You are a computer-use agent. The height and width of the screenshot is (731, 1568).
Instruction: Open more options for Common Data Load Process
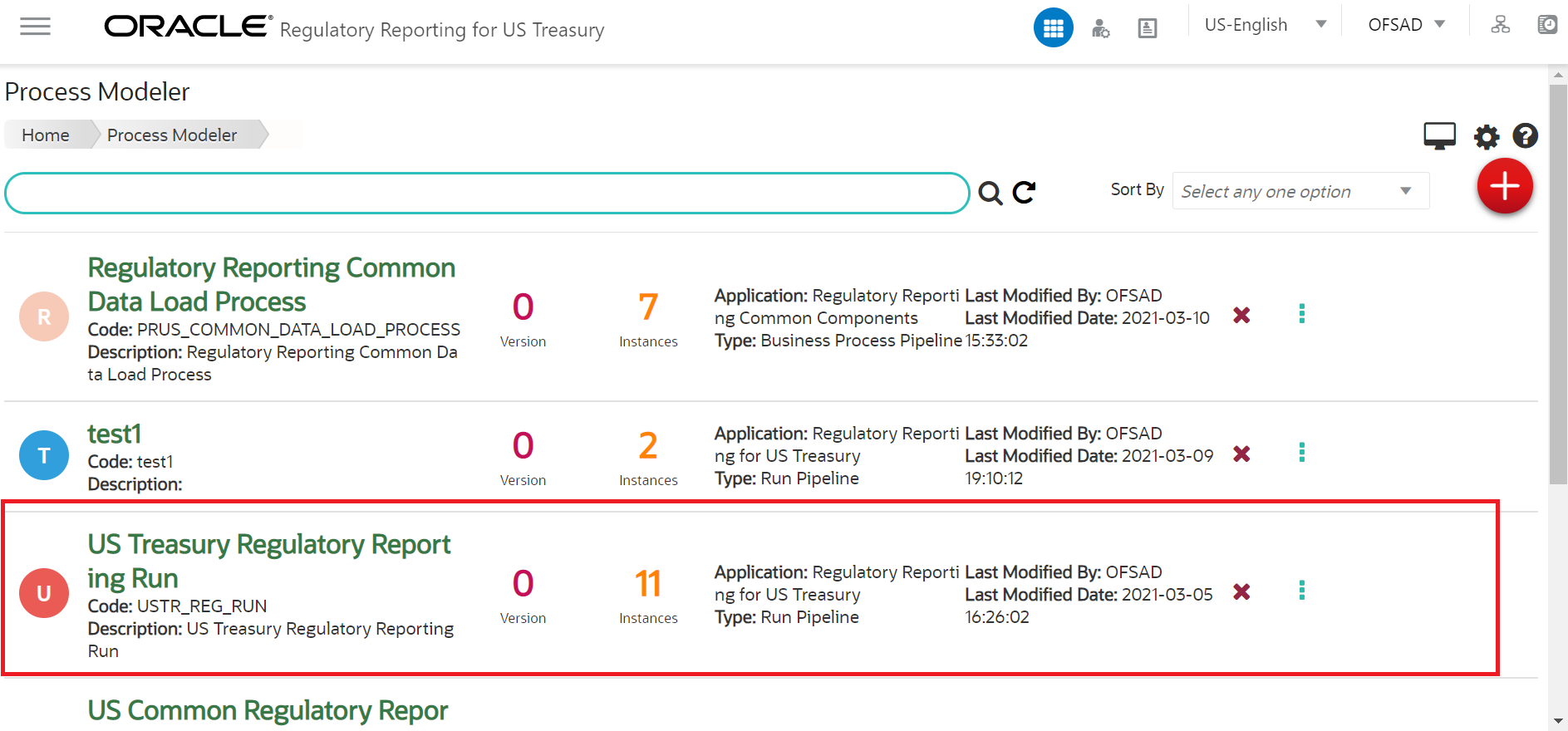pyautogui.click(x=1301, y=313)
